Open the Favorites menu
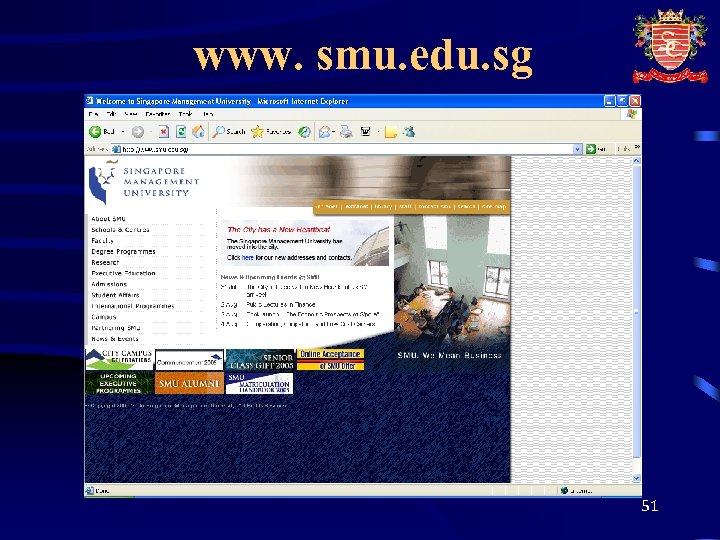This screenshot has height=540, width=720. coord(158,114)
